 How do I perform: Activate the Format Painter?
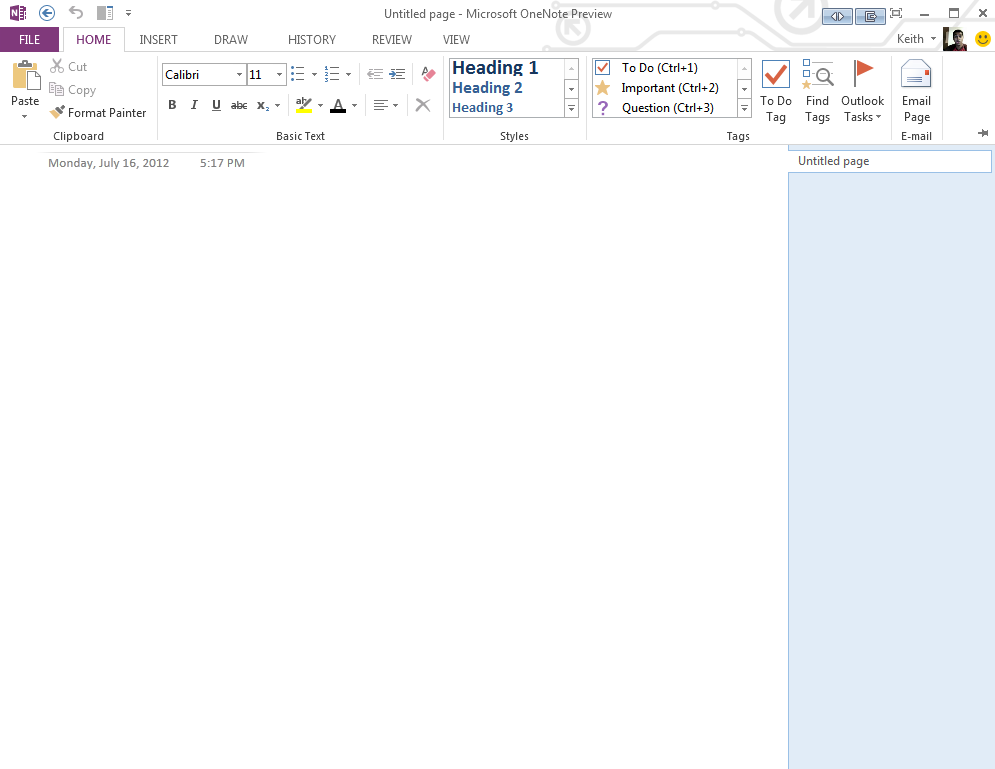(x=98, y=112)
